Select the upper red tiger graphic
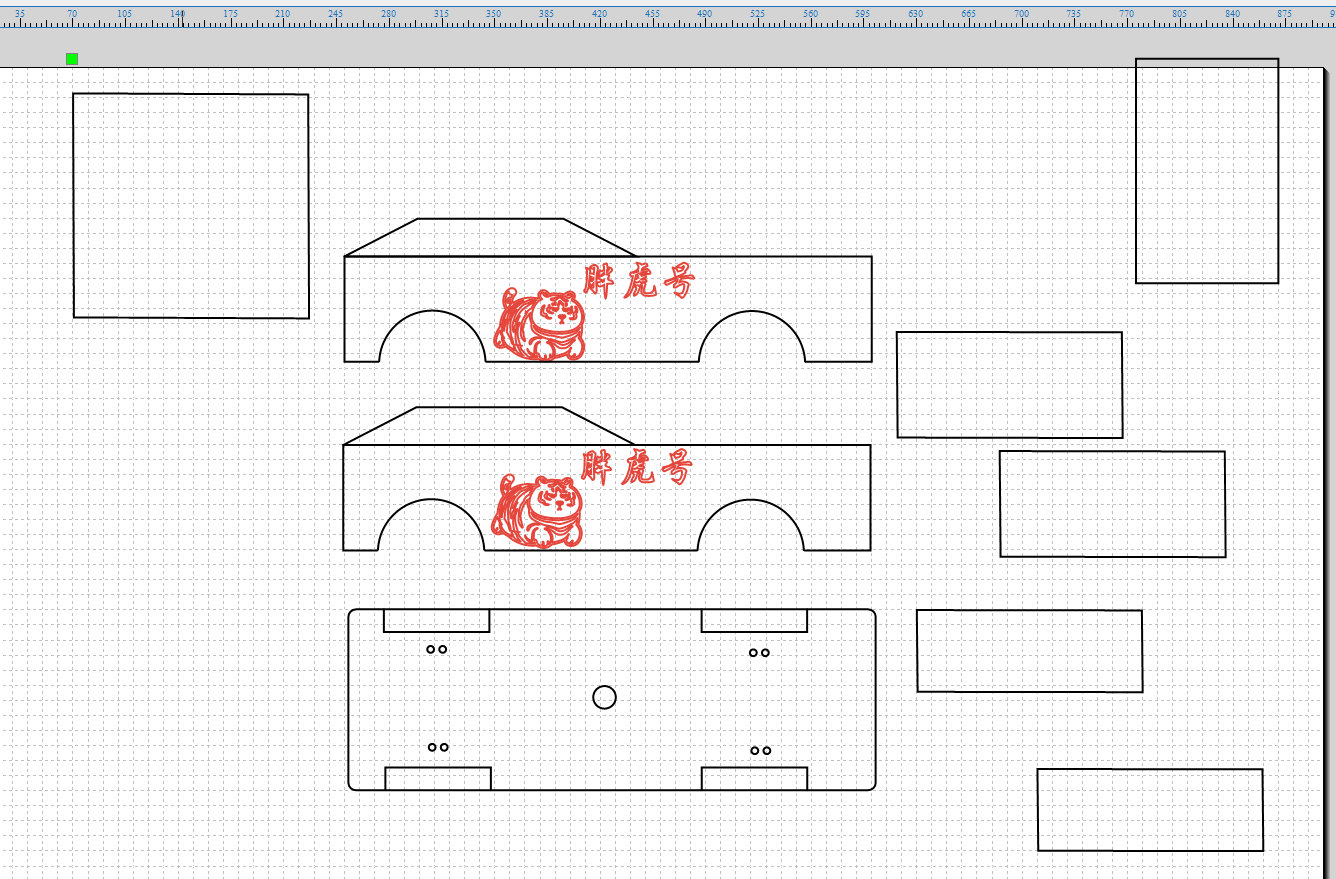 pyautogui.click(x=540, y=325)
